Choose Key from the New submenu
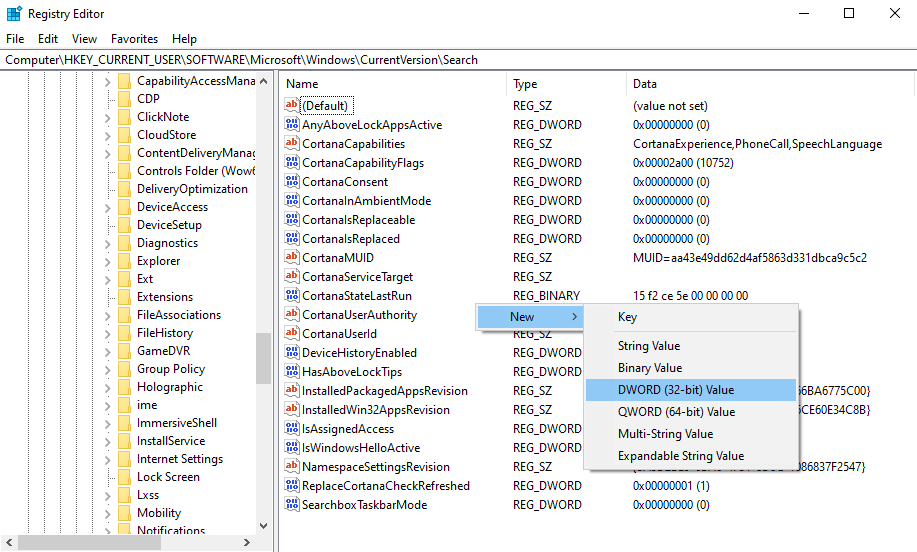The image size is (917, 552). pos(691,317)
